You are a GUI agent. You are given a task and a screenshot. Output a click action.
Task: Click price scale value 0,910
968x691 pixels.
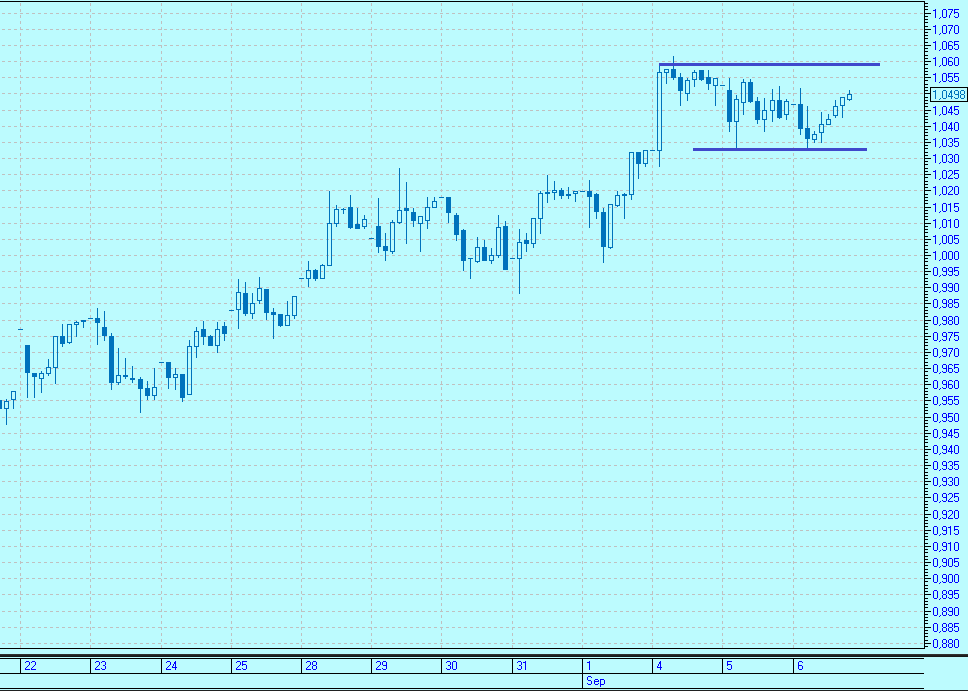click(946, 547)
